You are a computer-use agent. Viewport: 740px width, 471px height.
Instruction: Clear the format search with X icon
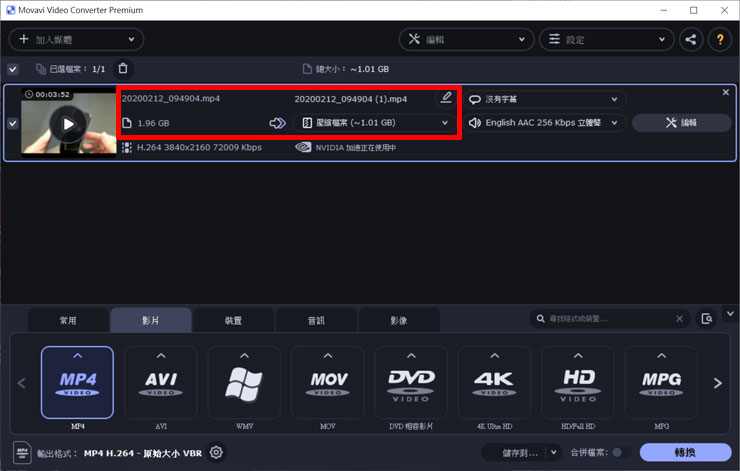(x=679, y=319)
